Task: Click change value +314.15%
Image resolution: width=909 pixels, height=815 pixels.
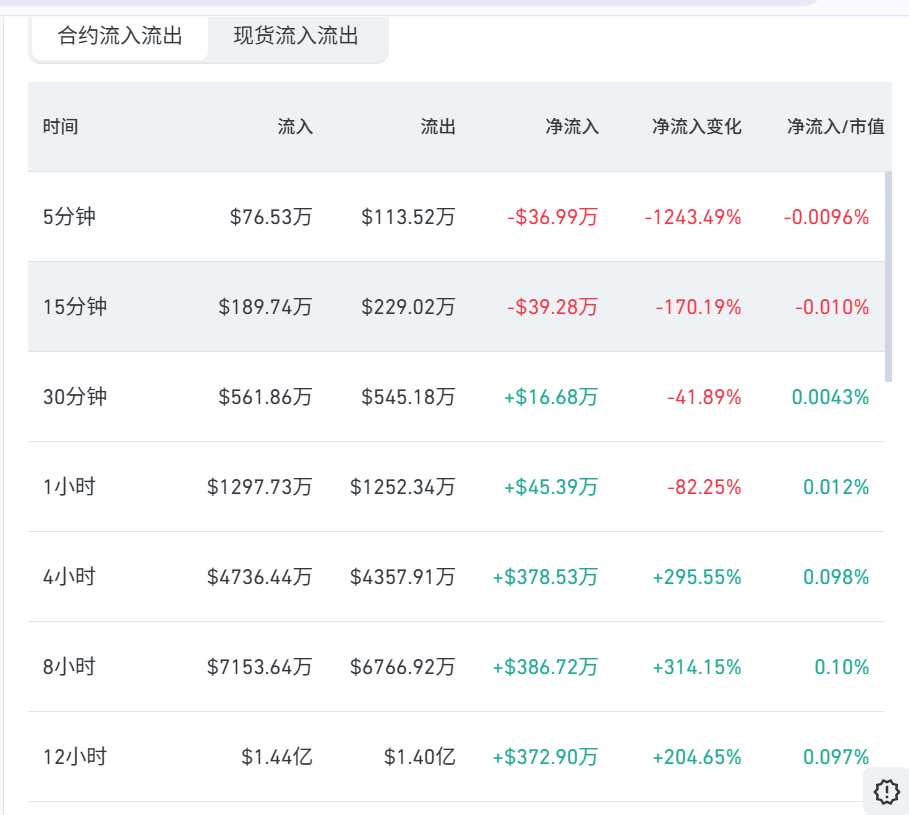Action: (697, 667)
